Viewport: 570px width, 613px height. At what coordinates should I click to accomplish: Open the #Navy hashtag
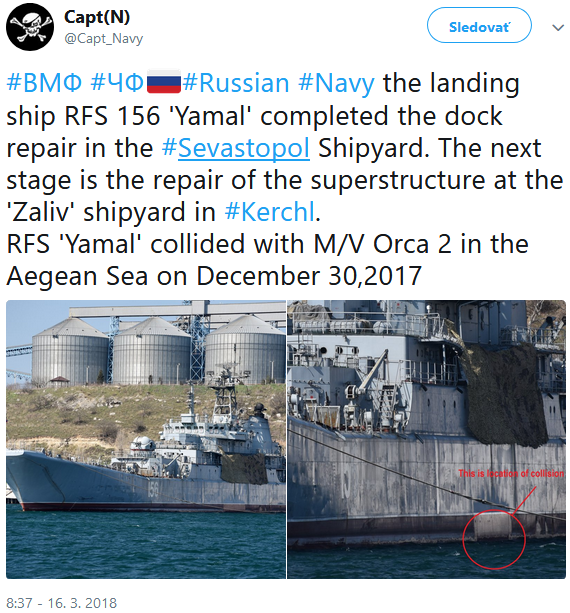pyautogui.click(x=336, y=84)
